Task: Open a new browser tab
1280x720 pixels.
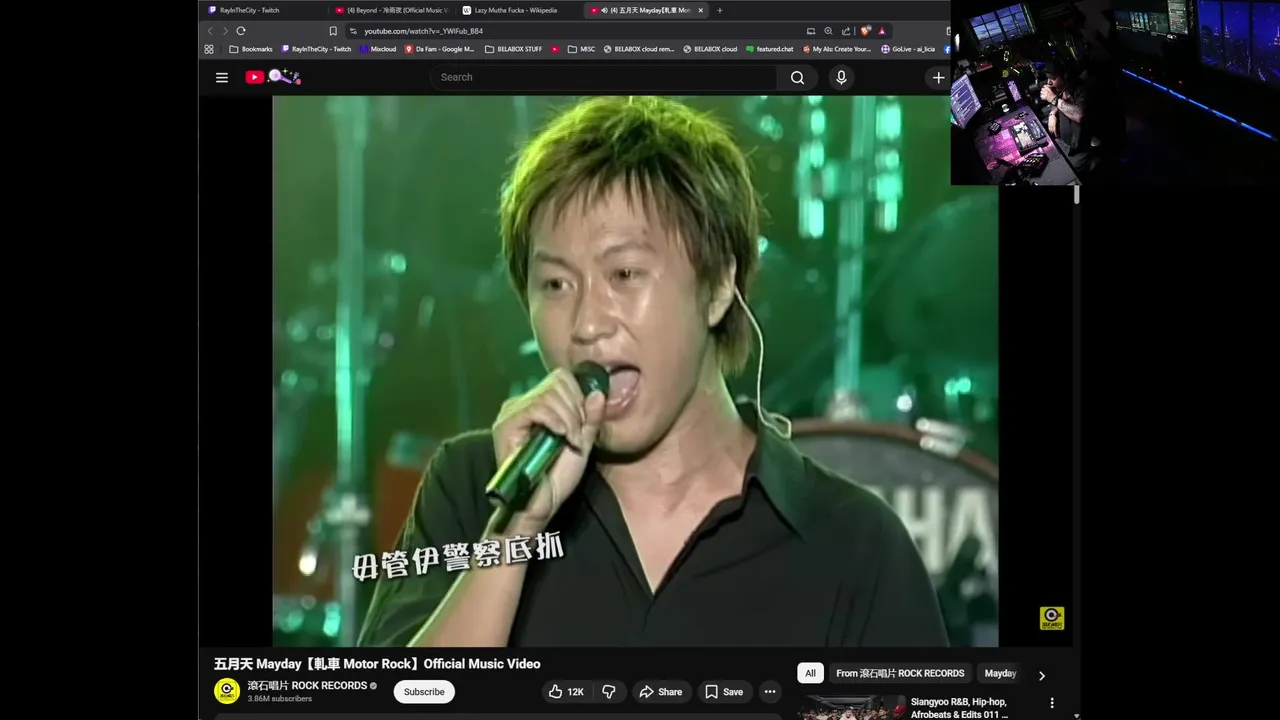Action: pos(720,10)
